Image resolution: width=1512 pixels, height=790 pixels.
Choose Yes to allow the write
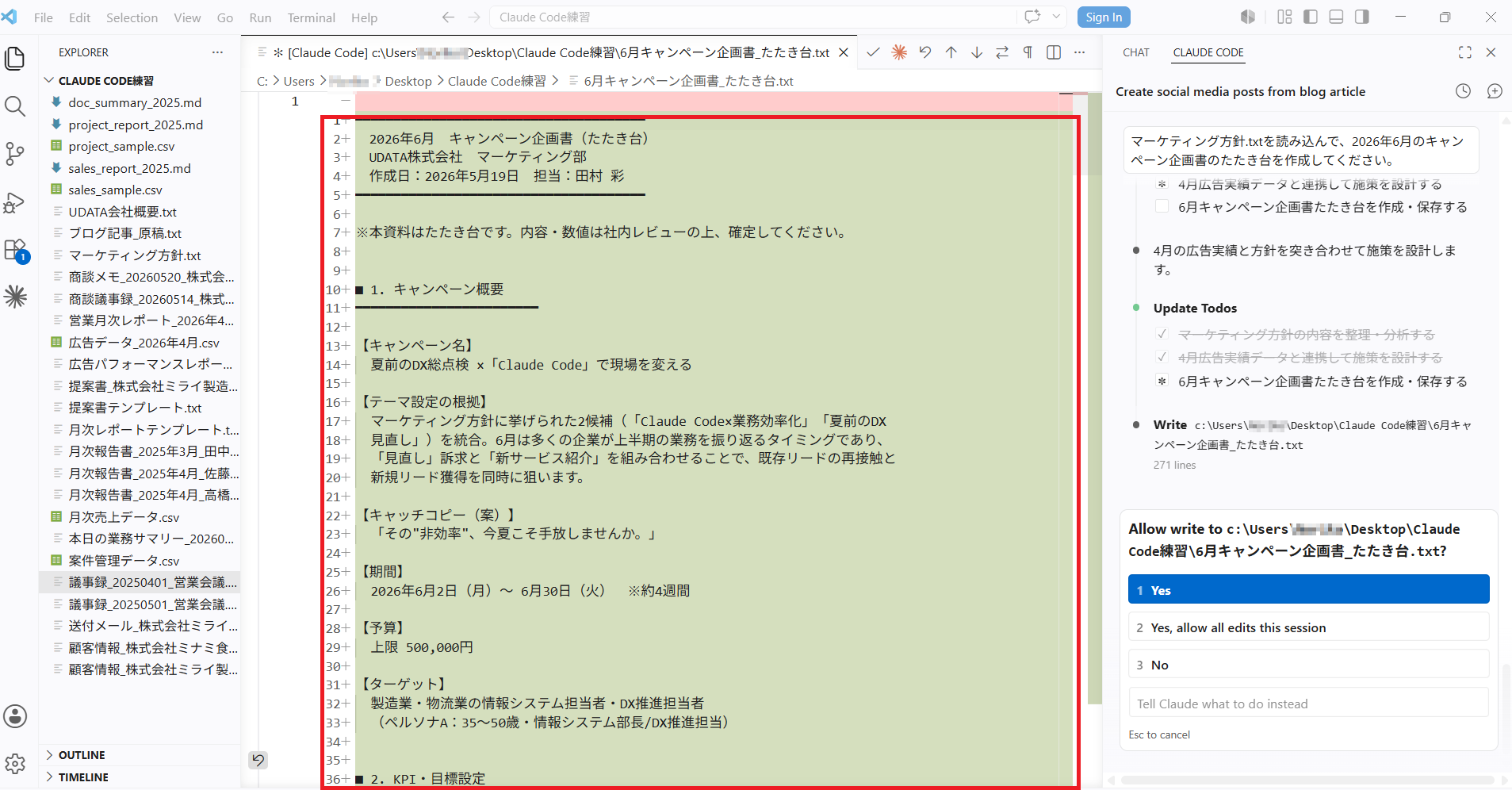1308,589
